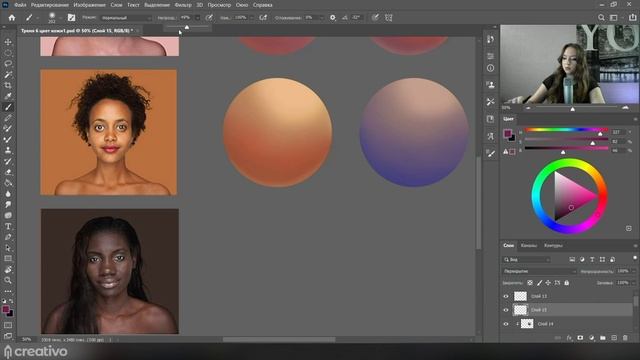Screen dimensions: 640x360
Task: Create a new layer
Action: pos(614,338)
